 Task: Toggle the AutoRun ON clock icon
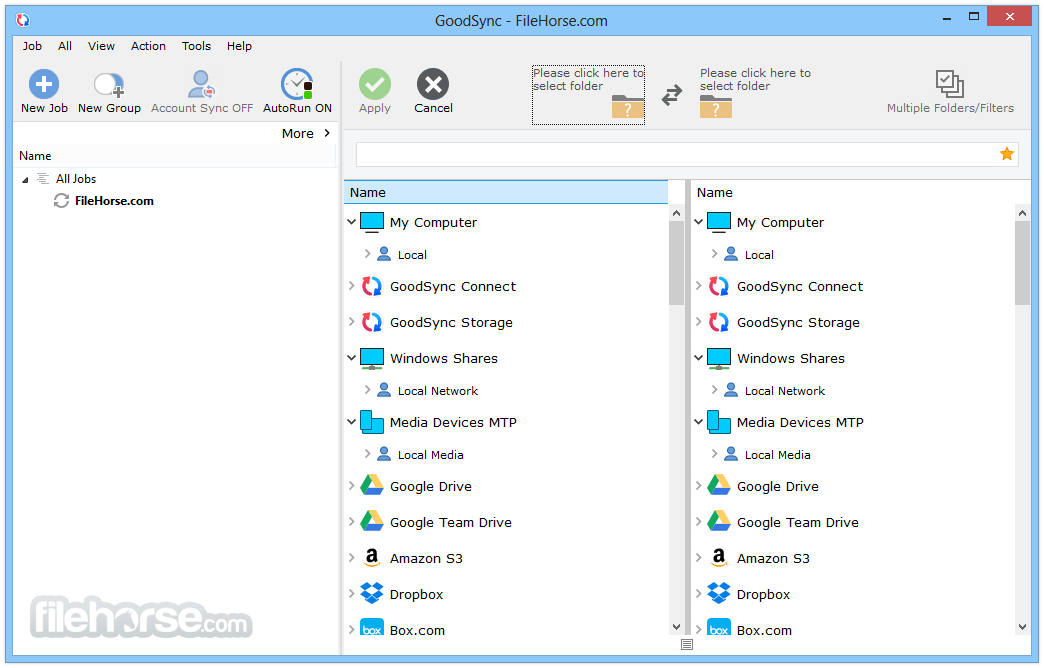pyautogui.click(x=297, y=84)
